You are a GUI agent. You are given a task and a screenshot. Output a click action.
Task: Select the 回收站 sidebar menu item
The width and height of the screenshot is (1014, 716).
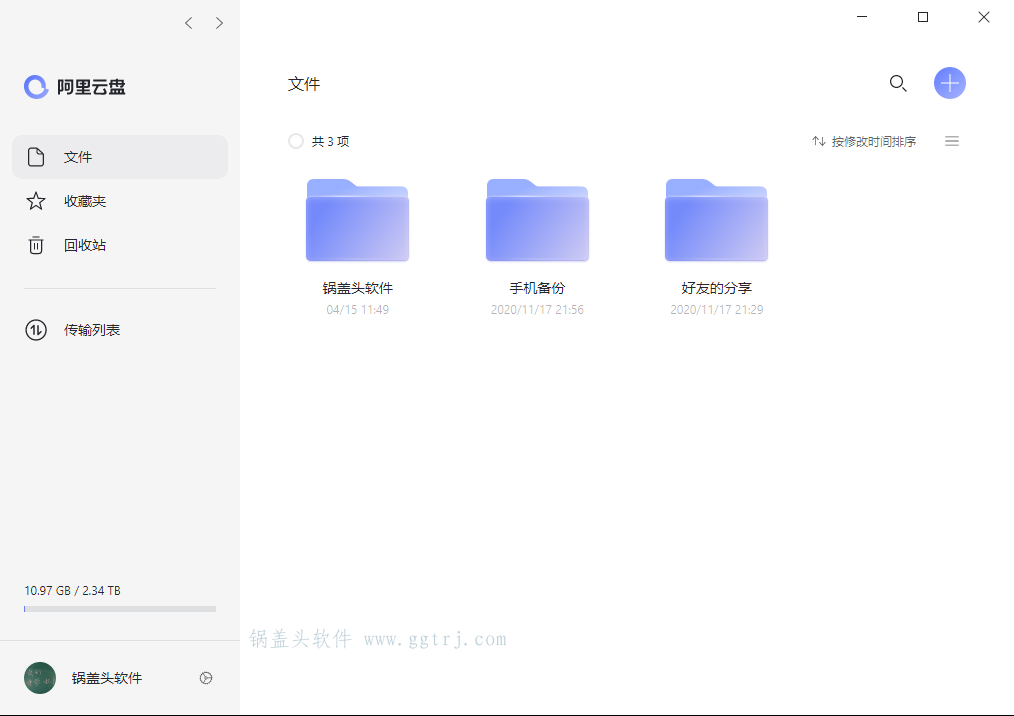coord(120,245)
